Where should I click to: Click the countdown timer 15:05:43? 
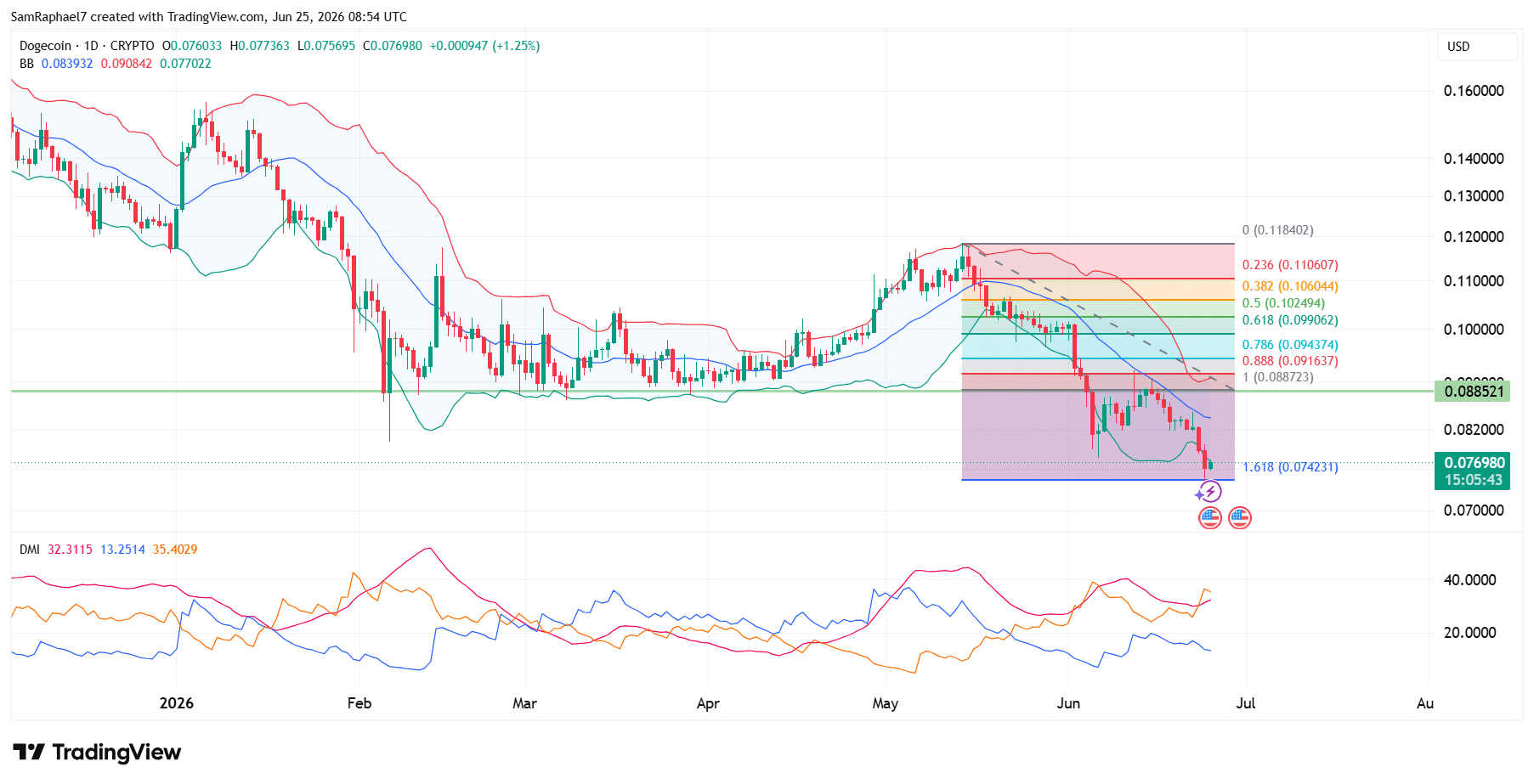pyautogui.click(x=1472, y=481)
